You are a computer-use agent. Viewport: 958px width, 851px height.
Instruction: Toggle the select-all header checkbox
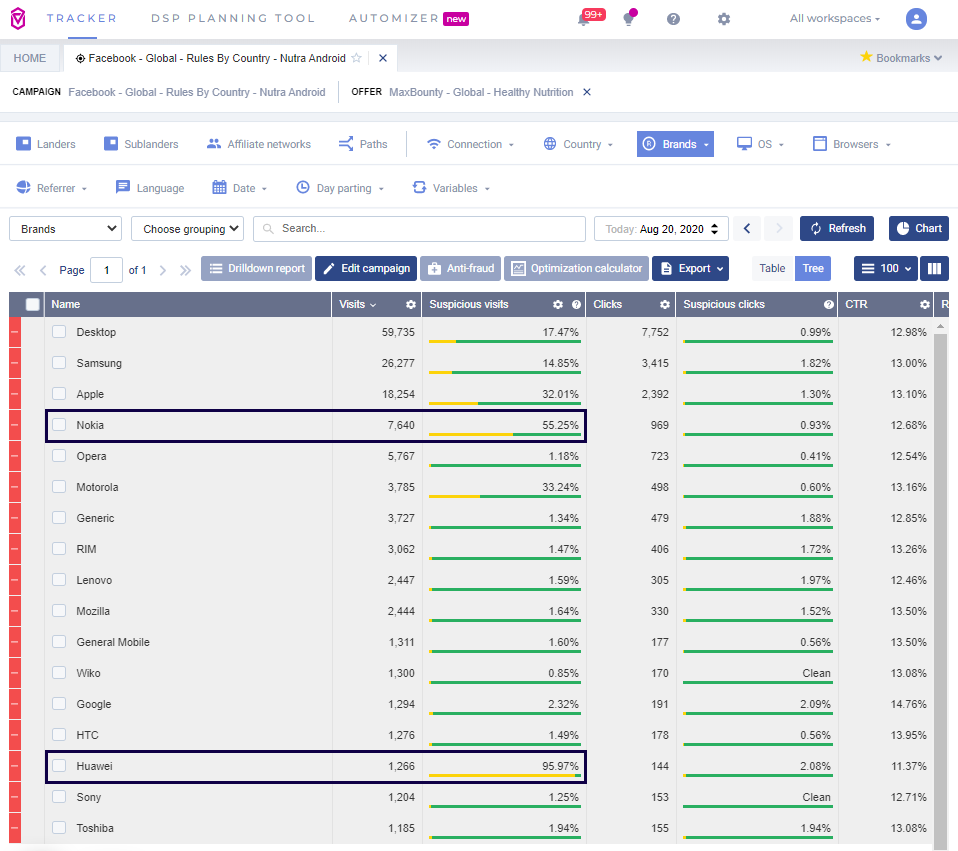click(33, 304)
